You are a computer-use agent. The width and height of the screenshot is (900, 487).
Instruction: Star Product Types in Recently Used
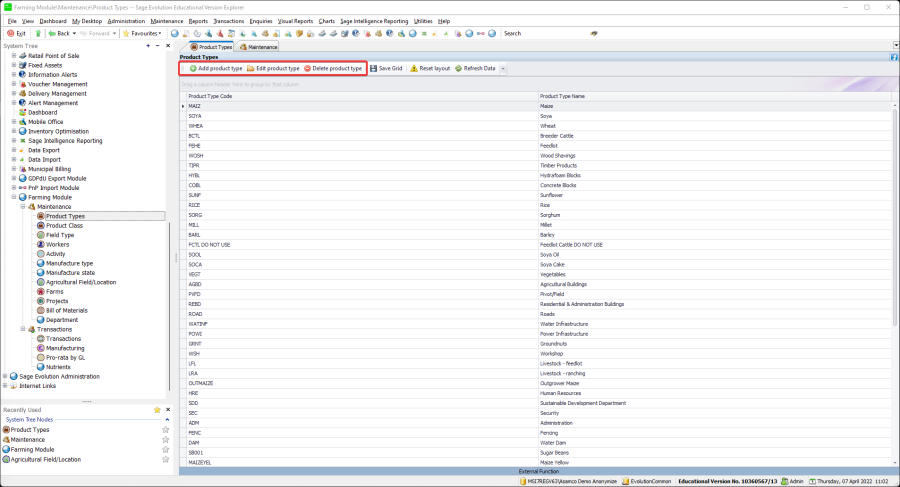[x=166, y=429]
